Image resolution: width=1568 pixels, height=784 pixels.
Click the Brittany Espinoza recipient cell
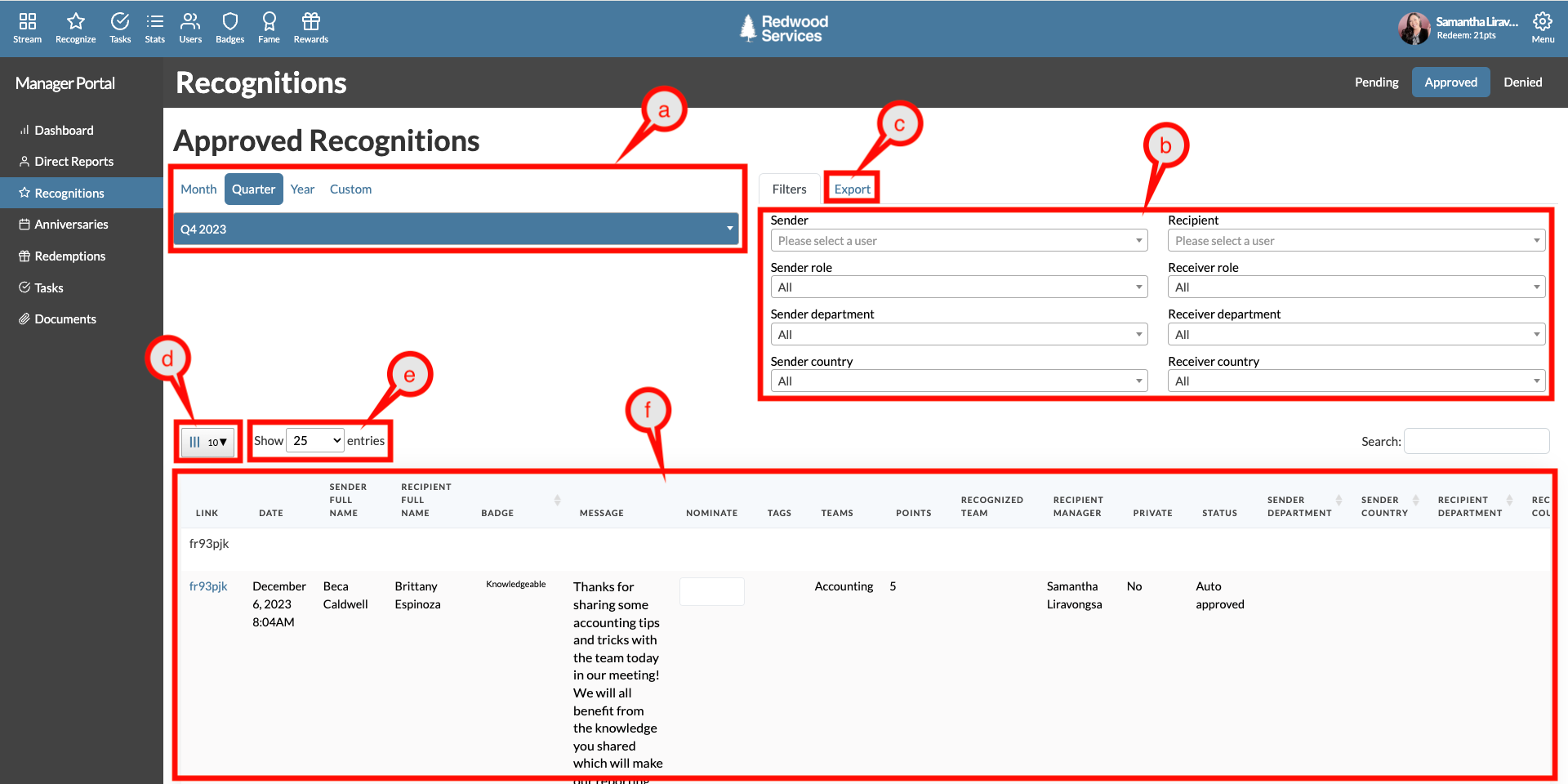click(x=417, y=595)
